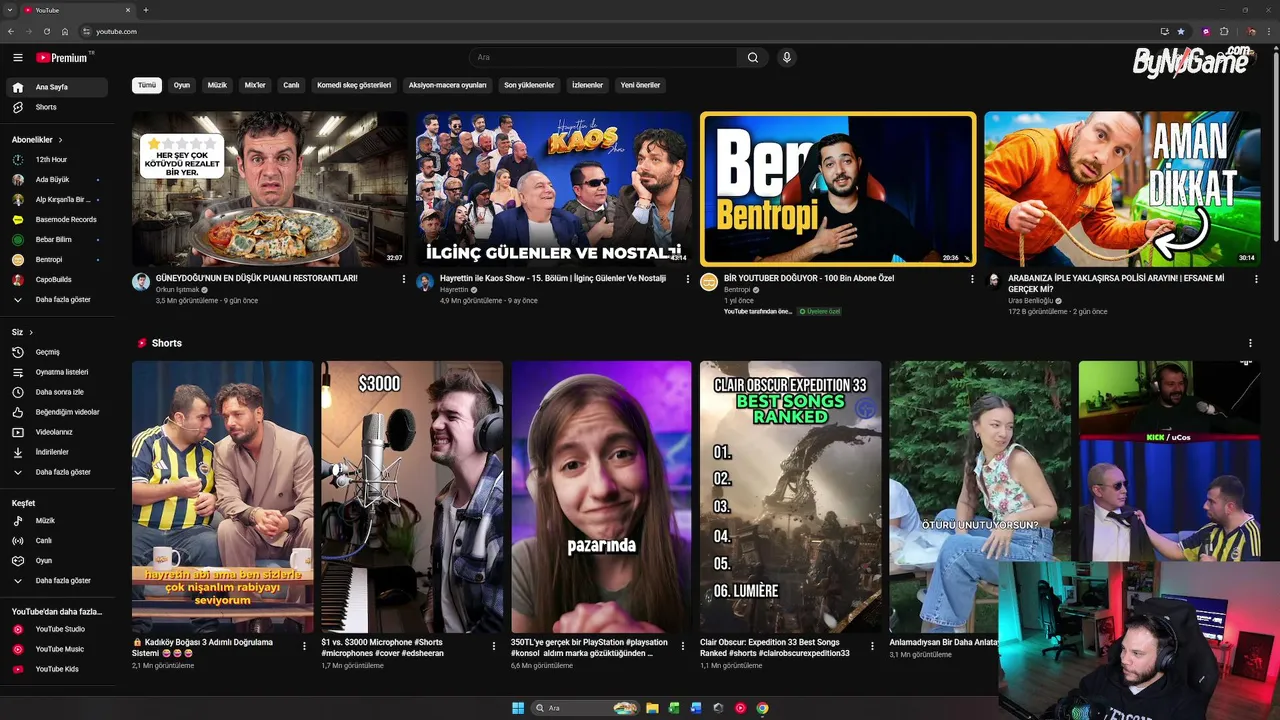This screenshot has height=720, width=1280.
Task: Open Chrome tab search dropdown
Action: 10,10
